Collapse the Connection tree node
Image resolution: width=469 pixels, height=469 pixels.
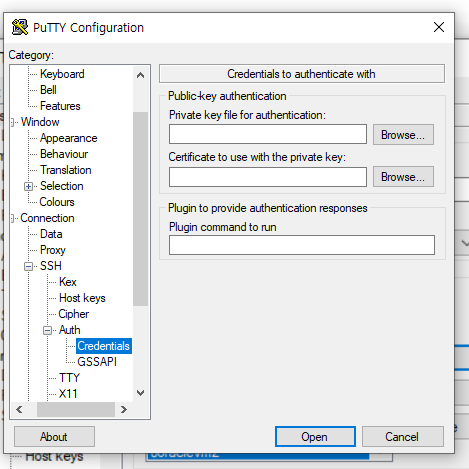click(x=13, y=218)
